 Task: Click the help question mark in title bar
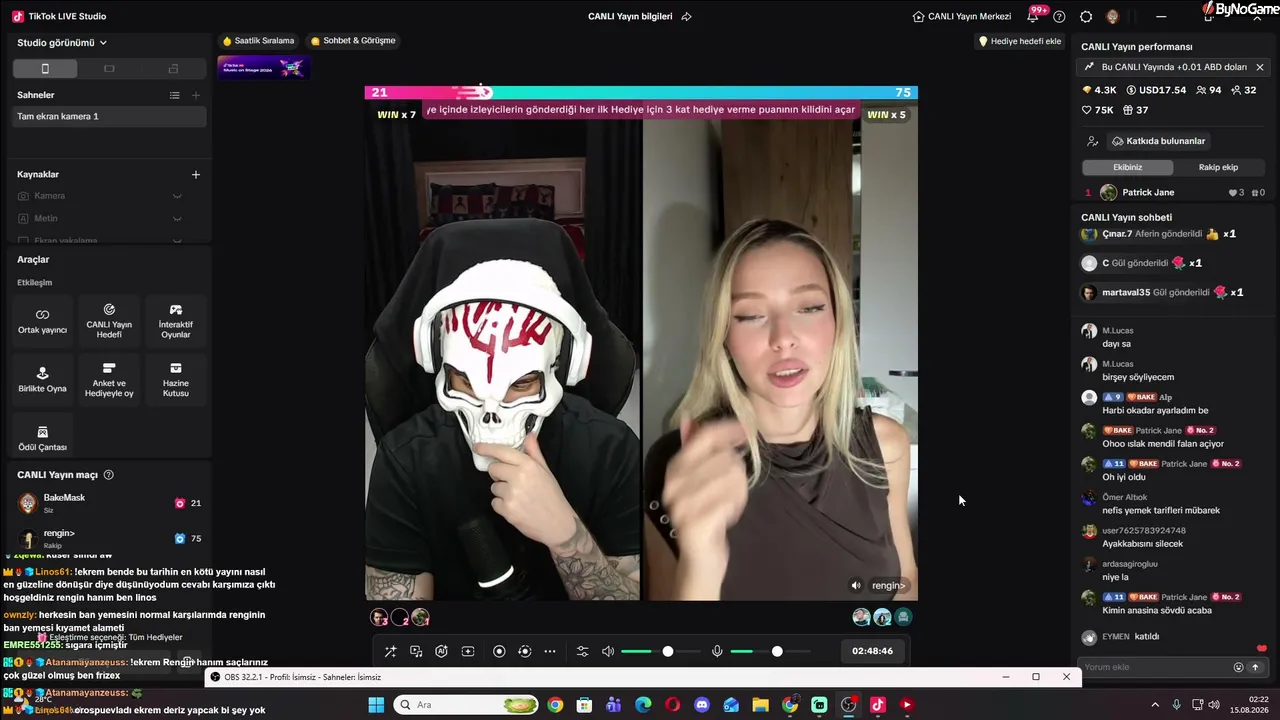click(1059, 17)
